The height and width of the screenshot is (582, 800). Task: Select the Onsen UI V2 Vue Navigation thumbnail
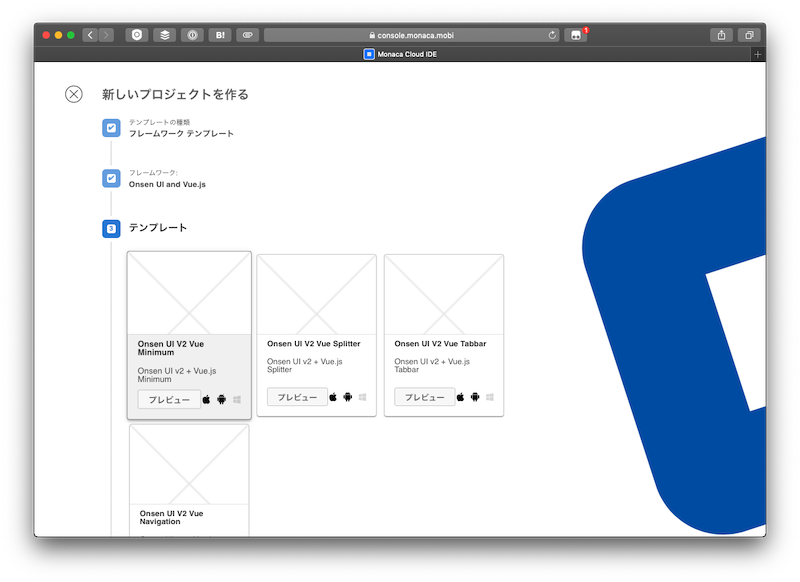(189, 465)
